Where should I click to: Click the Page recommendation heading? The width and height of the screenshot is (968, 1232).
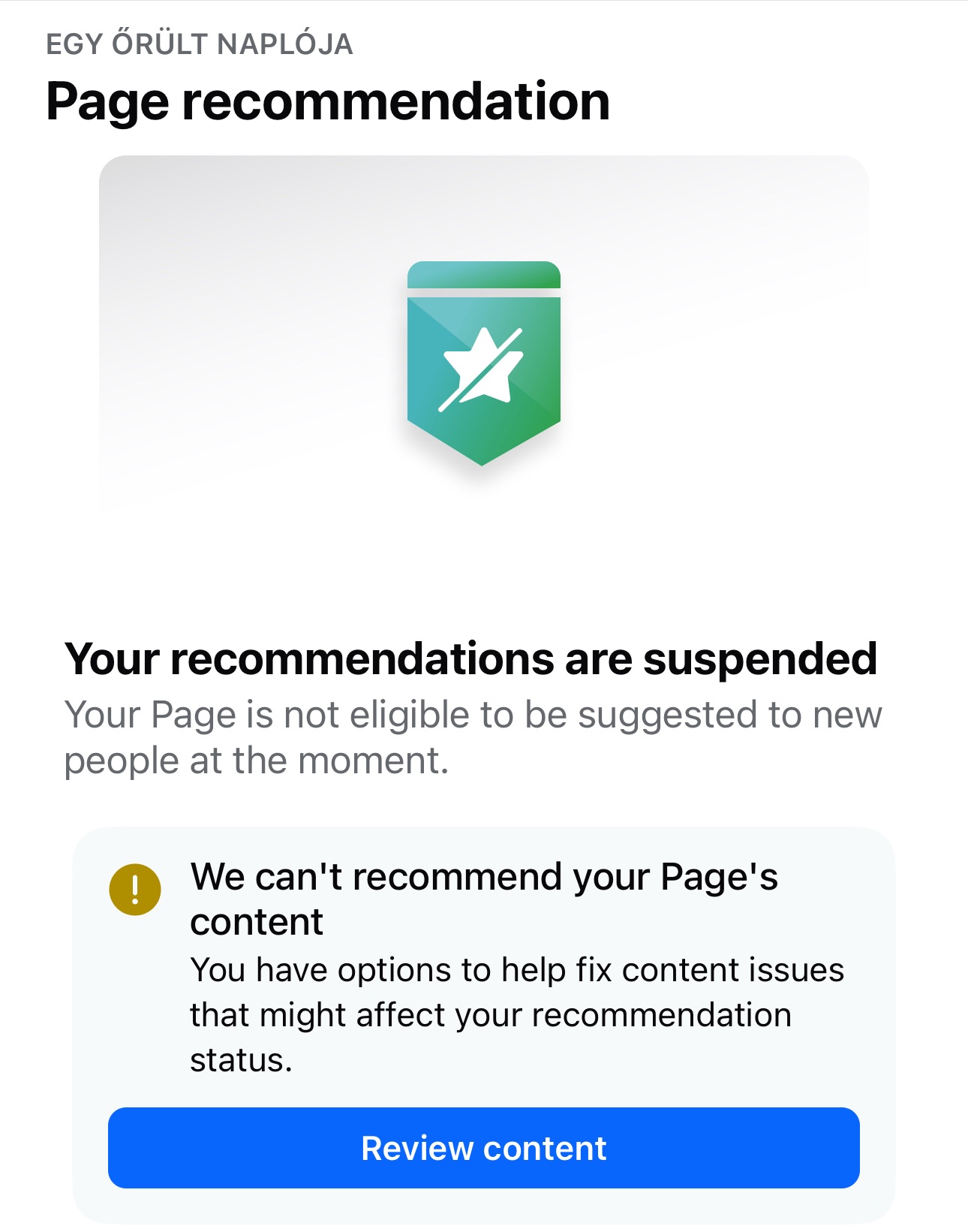[x=327, y=101]
